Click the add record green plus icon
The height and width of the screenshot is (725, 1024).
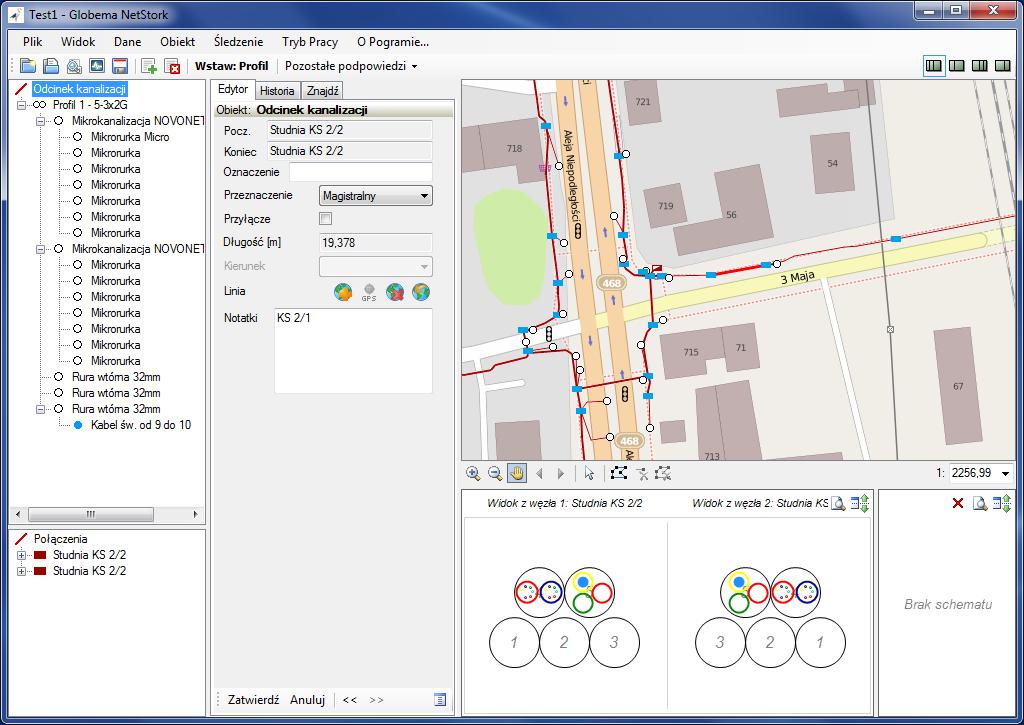click(149, 66)
